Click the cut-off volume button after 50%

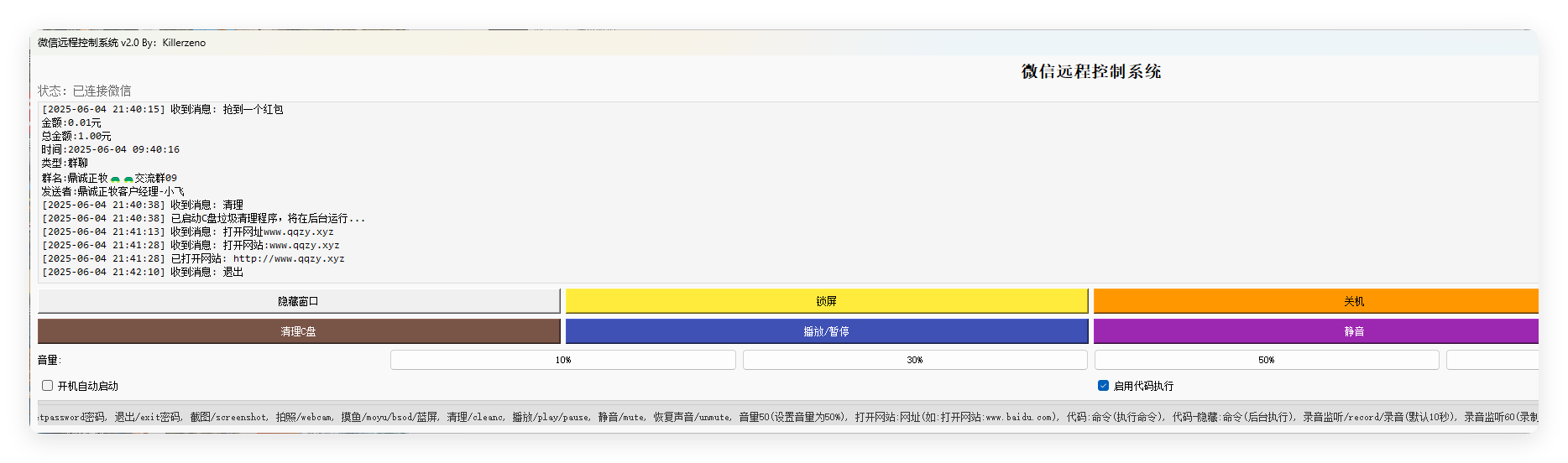coord(1492,360)
